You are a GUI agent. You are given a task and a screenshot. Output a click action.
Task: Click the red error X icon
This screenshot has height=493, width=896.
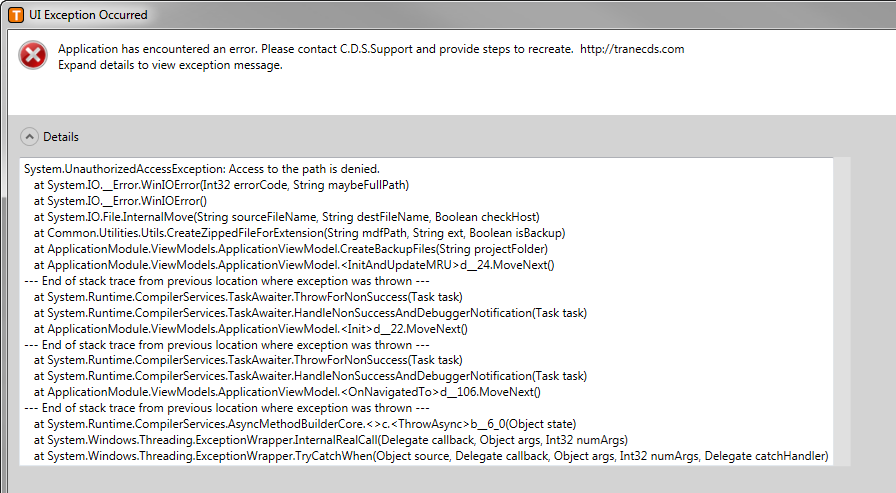33,57
